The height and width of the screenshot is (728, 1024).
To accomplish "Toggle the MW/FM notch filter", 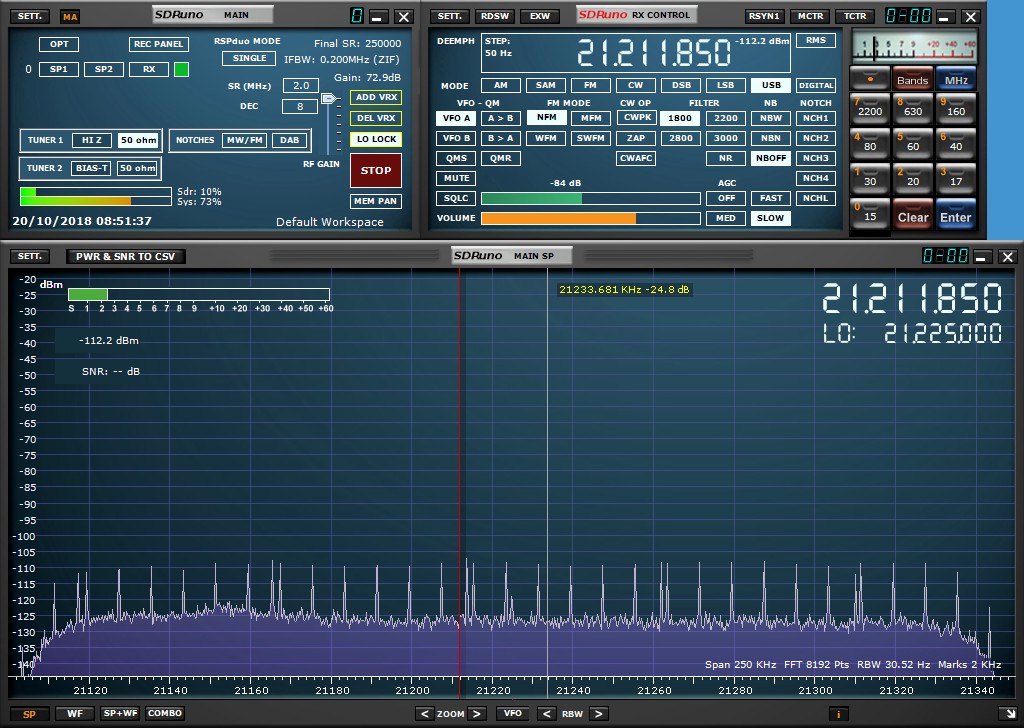I will point(244,140).
